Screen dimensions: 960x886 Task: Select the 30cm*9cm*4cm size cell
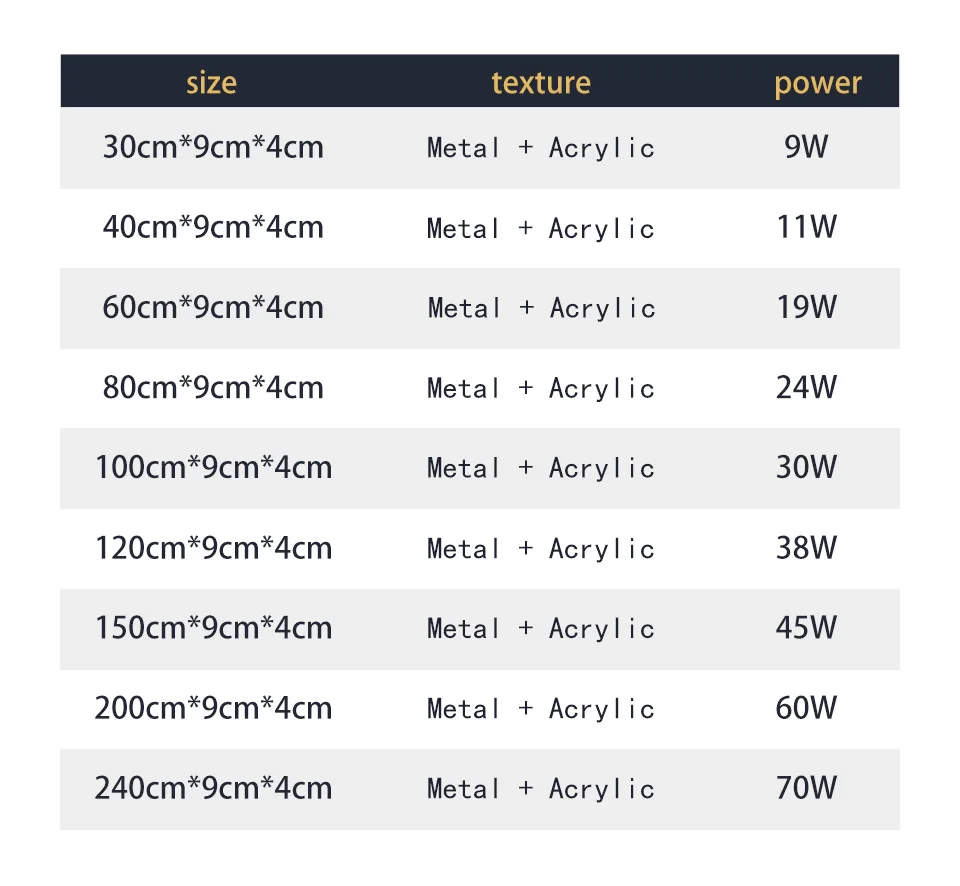point(213,147)
